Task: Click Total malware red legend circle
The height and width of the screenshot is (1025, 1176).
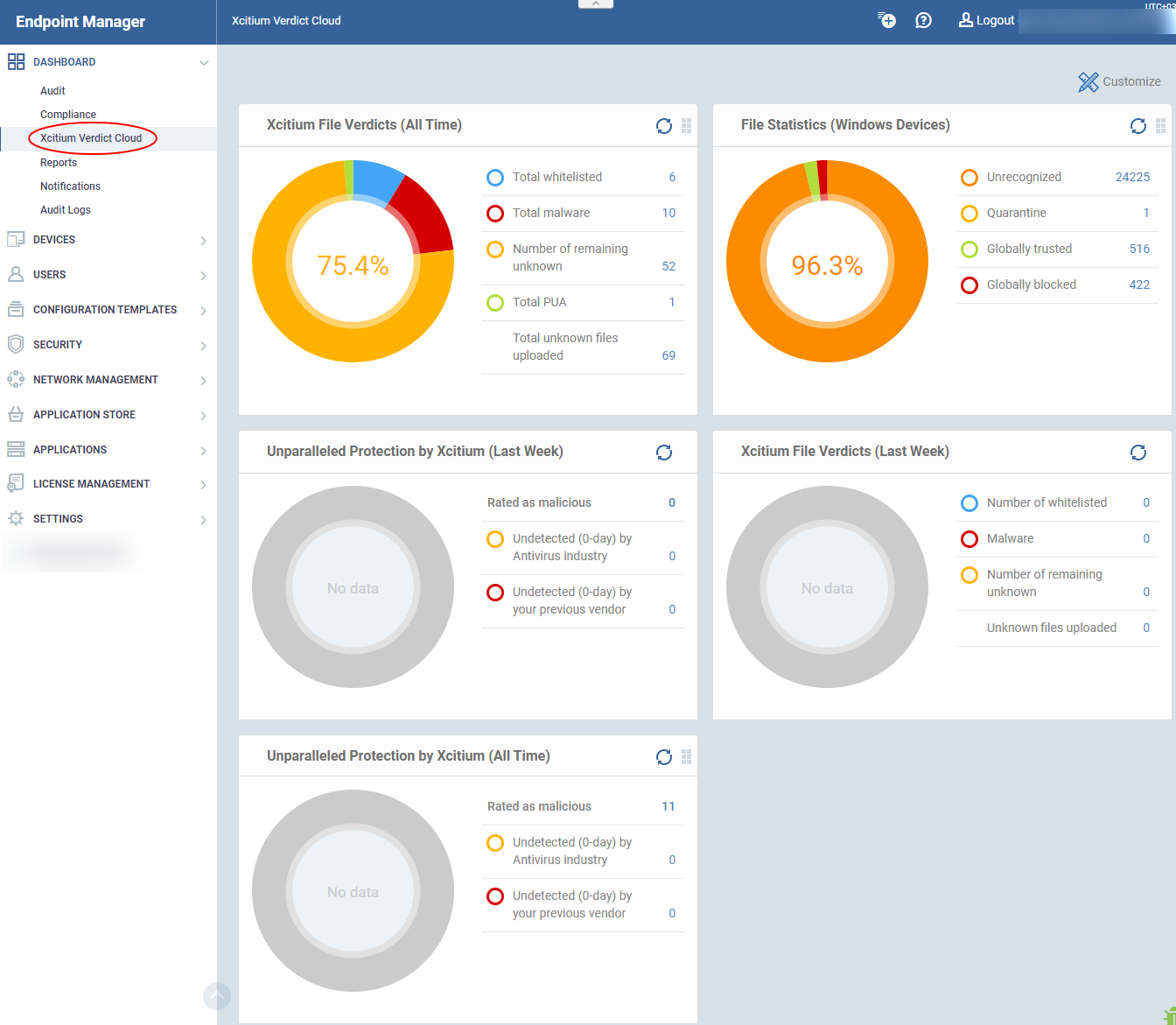Action: pos(495,214)
